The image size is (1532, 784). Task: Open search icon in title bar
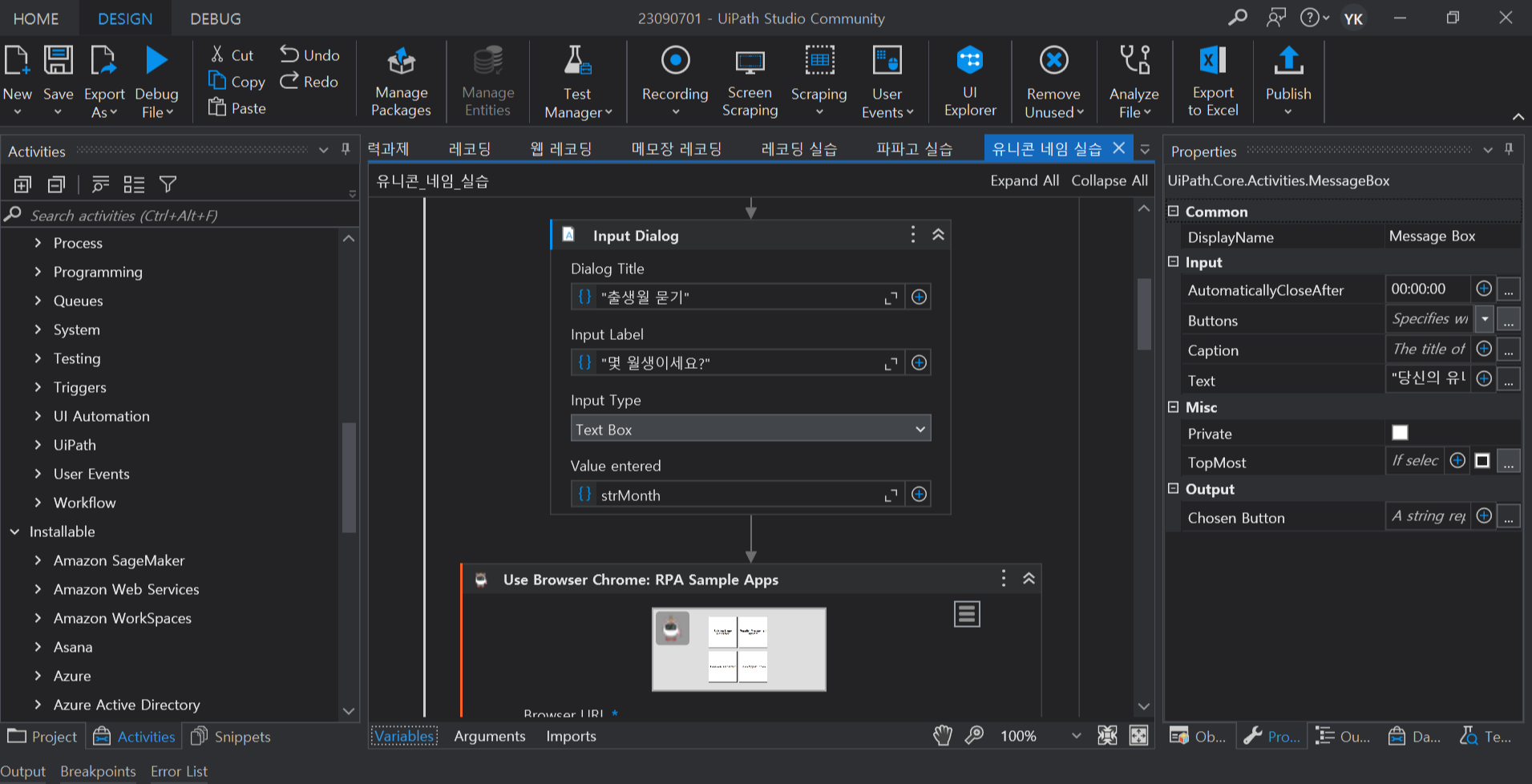[x=1238, y=18]
